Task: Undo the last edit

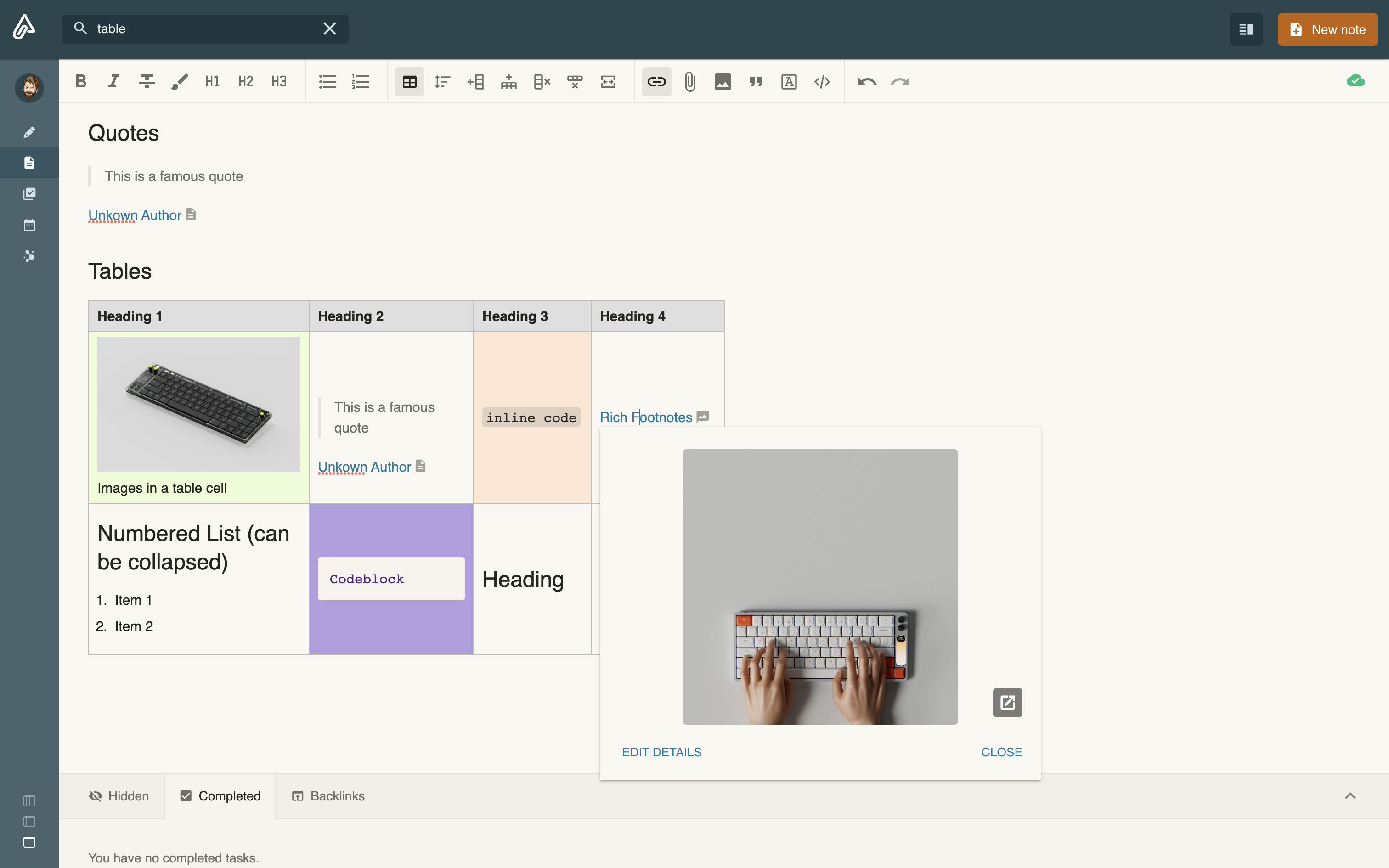Action: 867,82
